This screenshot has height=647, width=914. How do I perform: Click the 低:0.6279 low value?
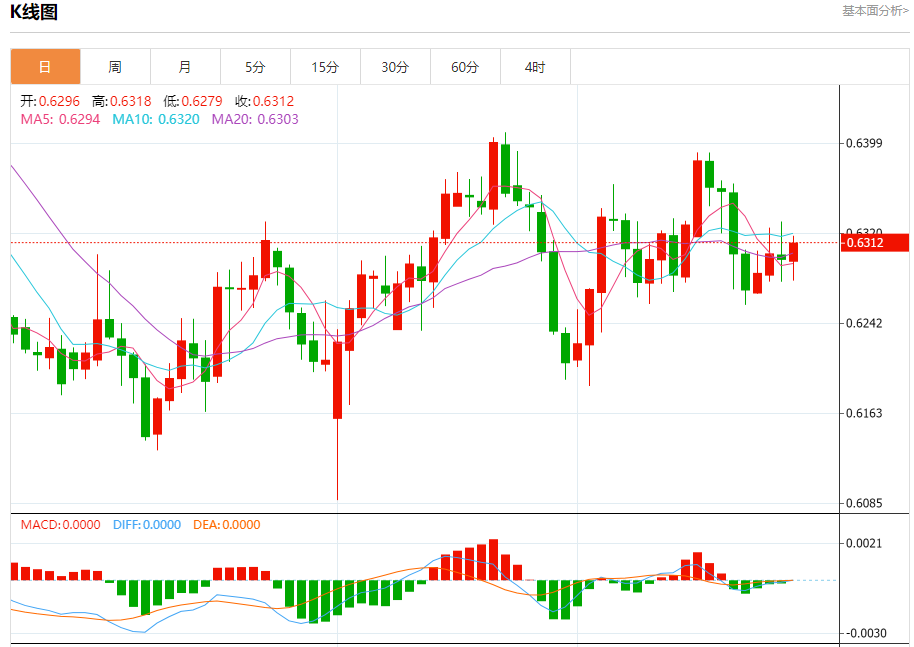tap(193, 101)
